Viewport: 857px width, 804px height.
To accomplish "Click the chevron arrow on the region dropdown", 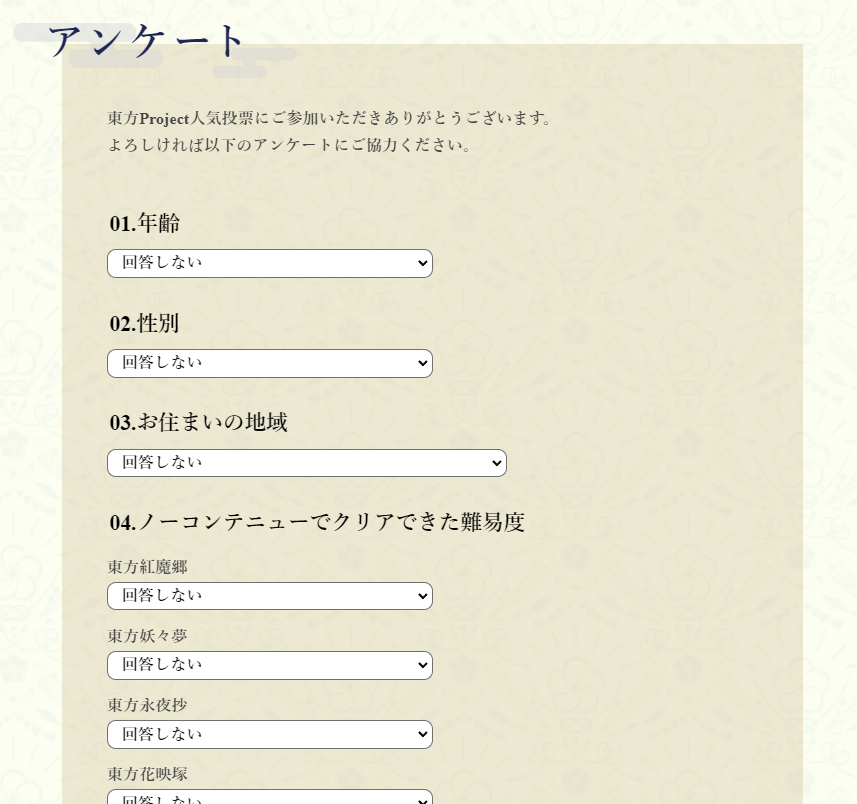I will [x=496, y=463].
